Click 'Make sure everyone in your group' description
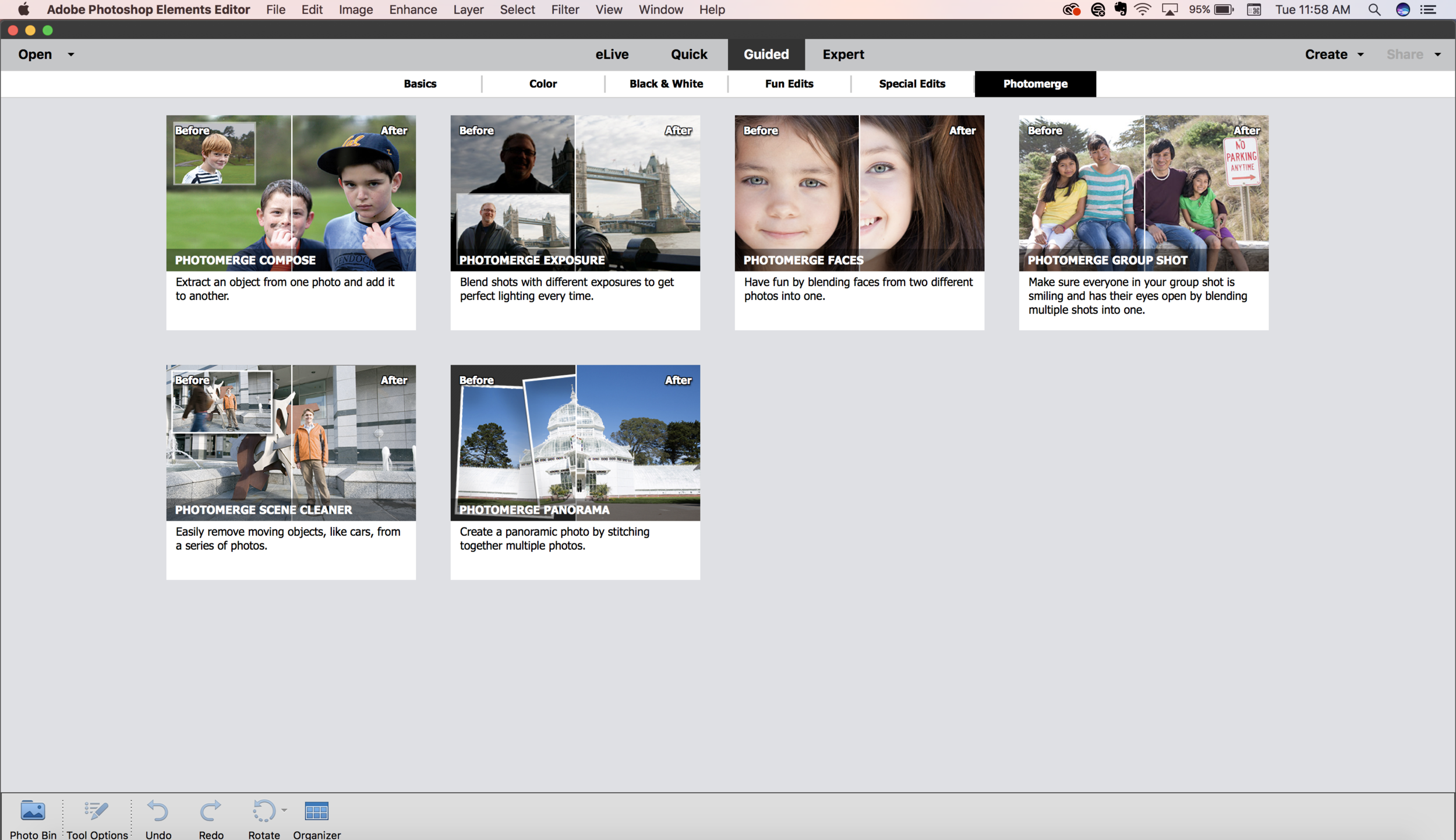The image size is (1456, 840). tap(1137, 296)
